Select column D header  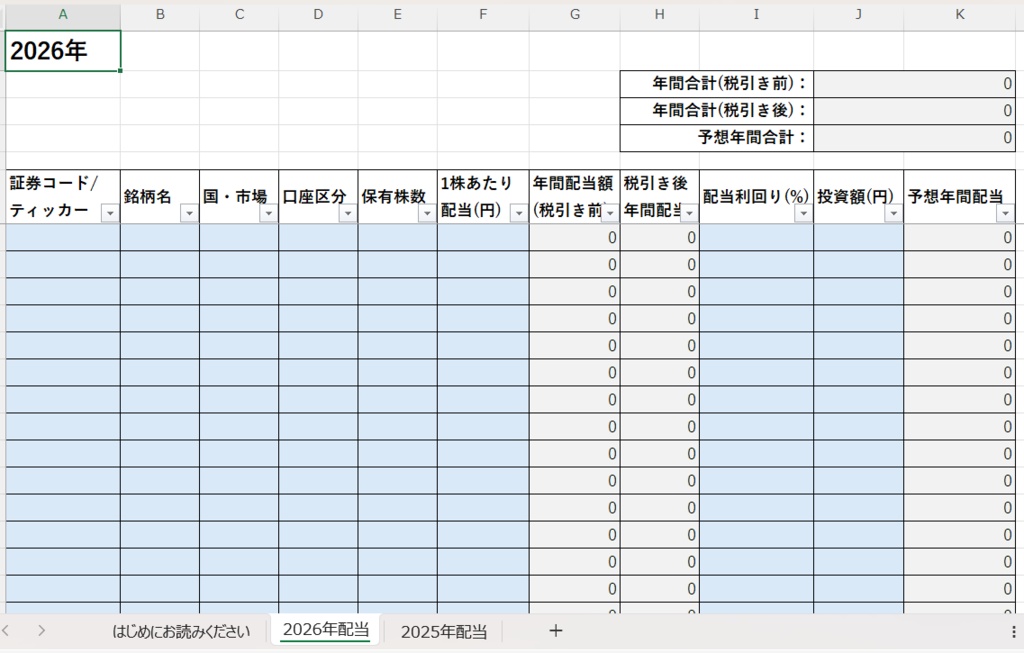tap(318, 14)
